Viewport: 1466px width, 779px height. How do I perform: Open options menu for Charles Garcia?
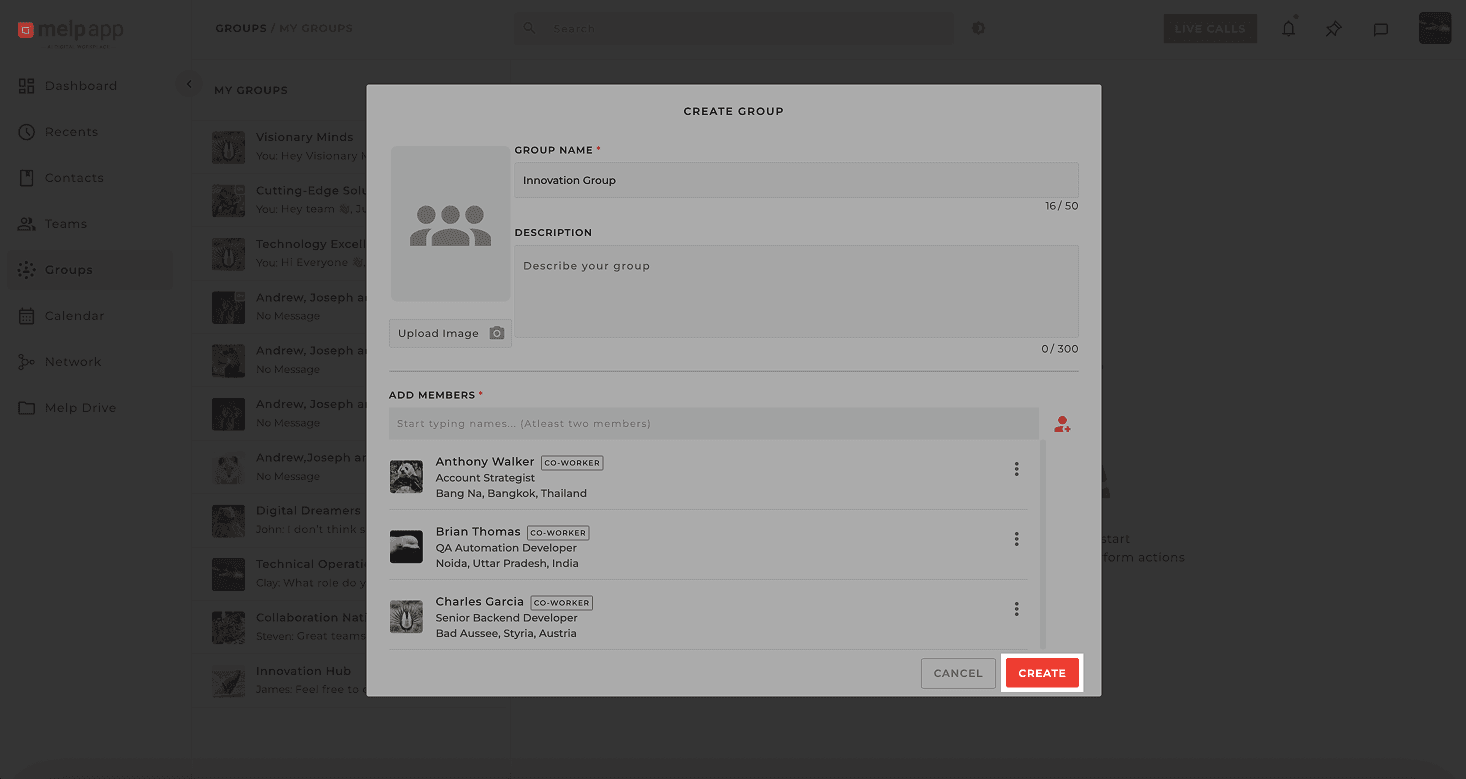1016,609
